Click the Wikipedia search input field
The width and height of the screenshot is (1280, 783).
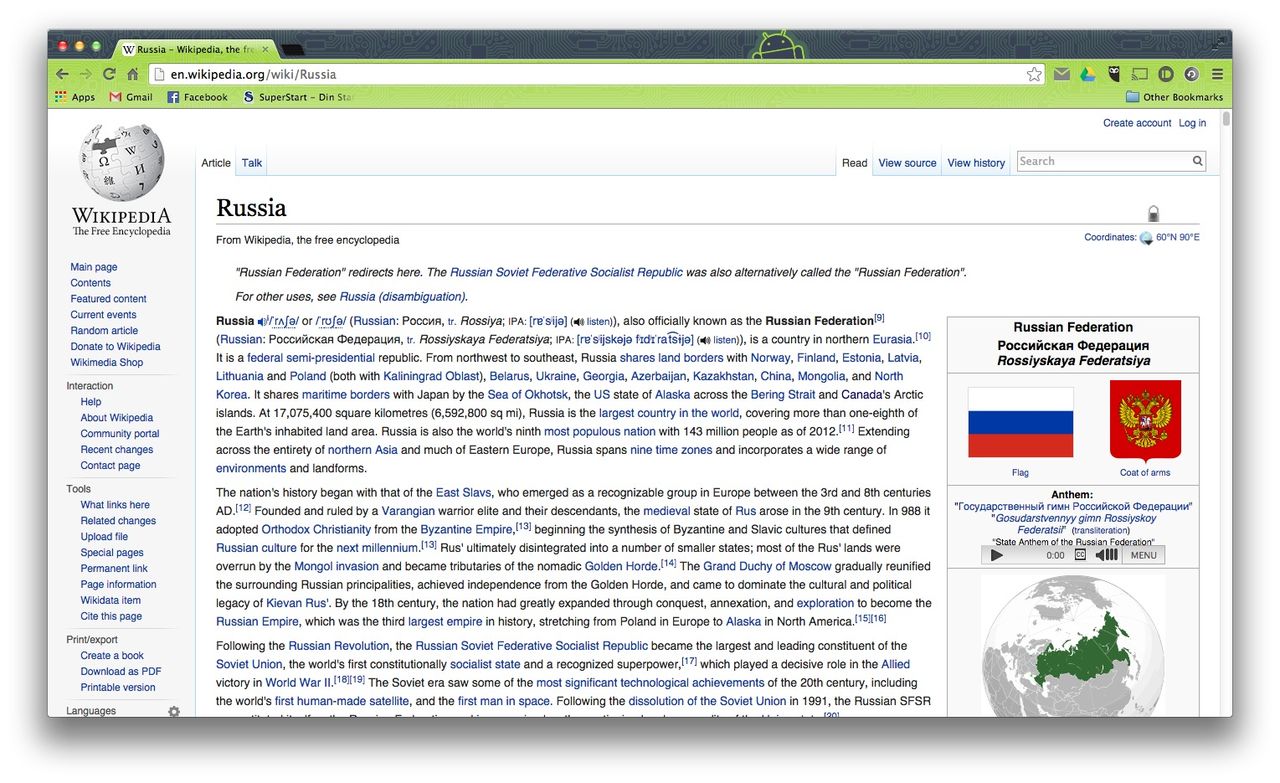[x=1102, y=161]
